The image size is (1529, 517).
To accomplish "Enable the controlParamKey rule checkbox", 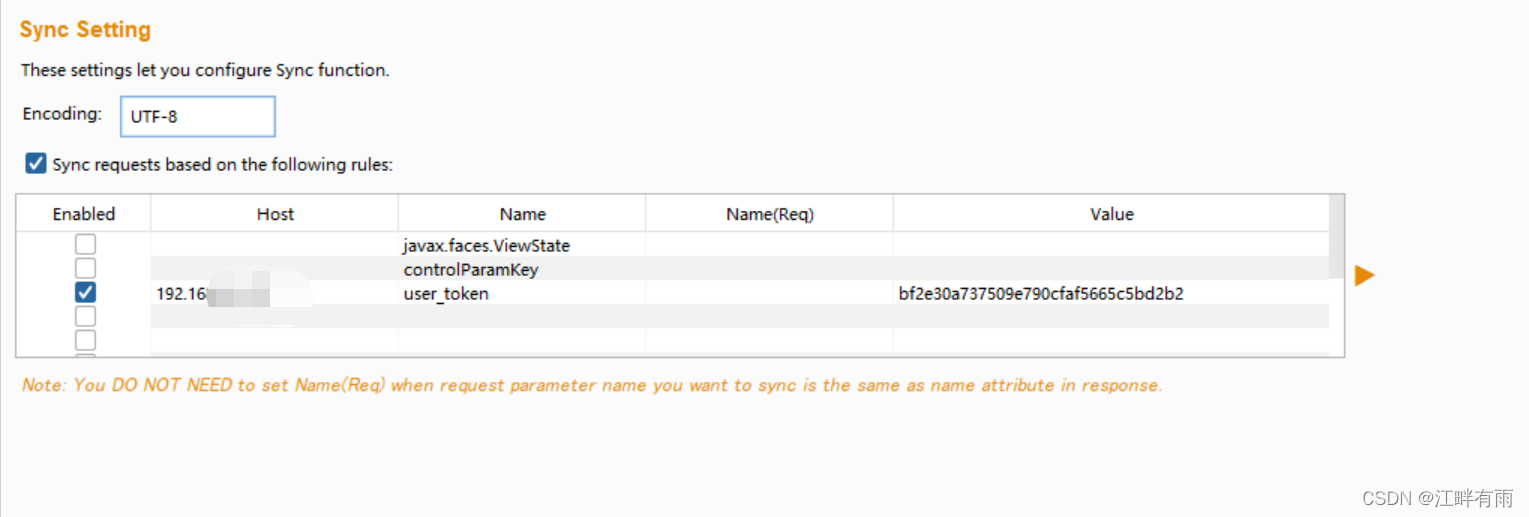I will pyautogui.click(x=86, y=268).
